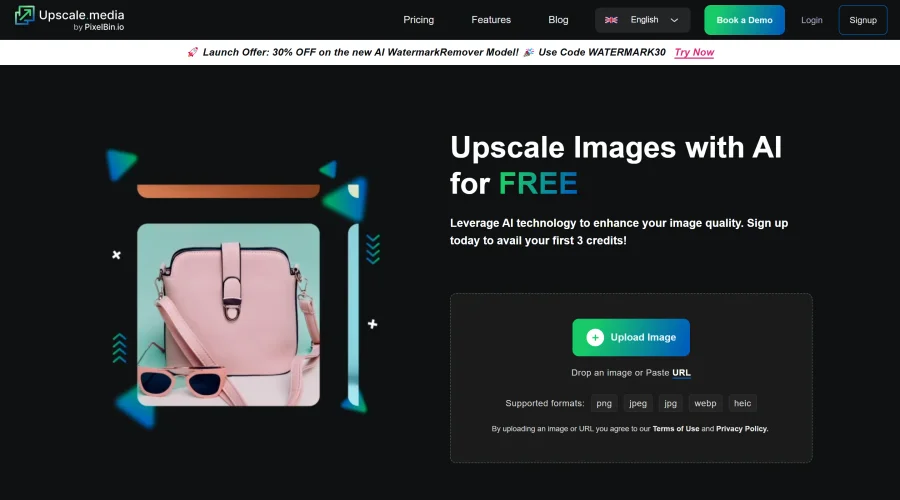Select the jpg format tag

point(670,404)
